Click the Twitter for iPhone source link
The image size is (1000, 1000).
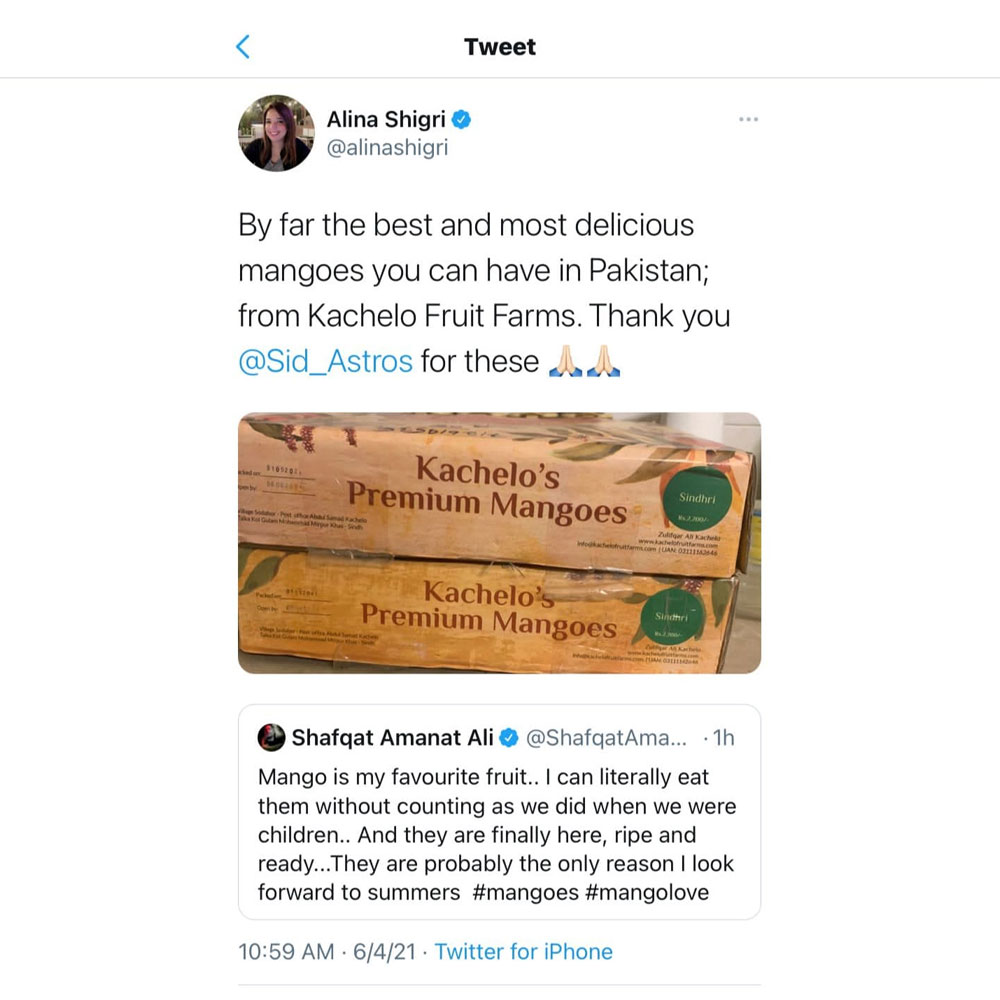click(x=523, y=951)
